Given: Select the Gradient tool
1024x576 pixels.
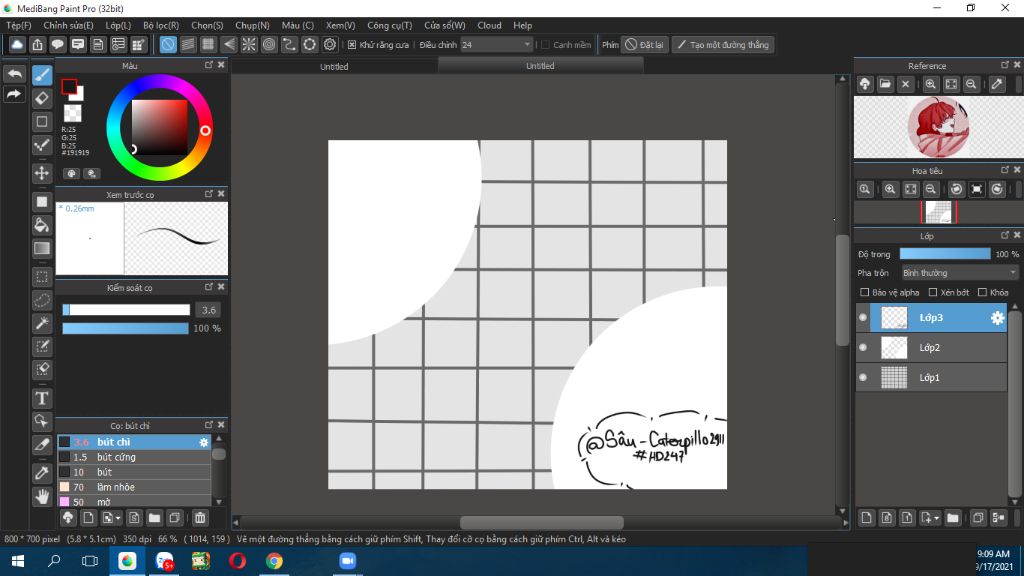Looking at the screenshot, I should pos(42,248).
